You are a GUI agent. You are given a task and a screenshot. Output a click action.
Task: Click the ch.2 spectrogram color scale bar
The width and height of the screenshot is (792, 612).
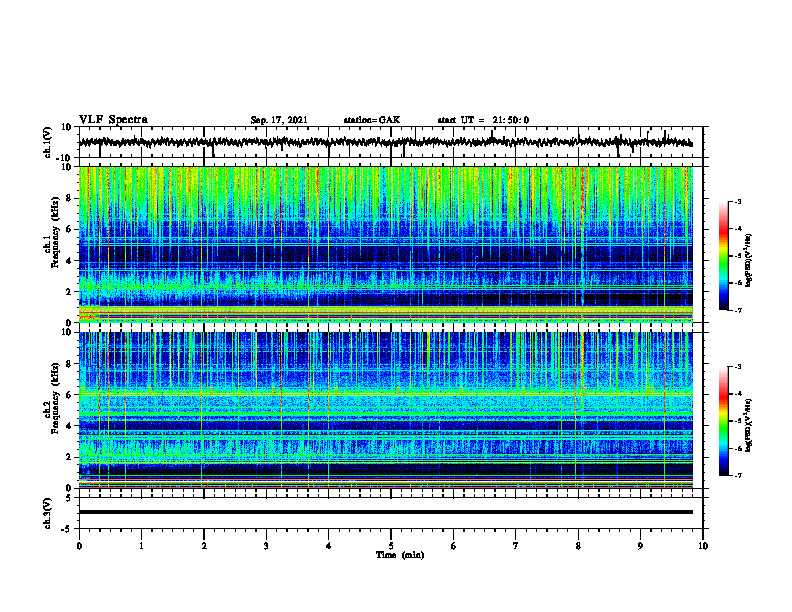pos(724,421)
